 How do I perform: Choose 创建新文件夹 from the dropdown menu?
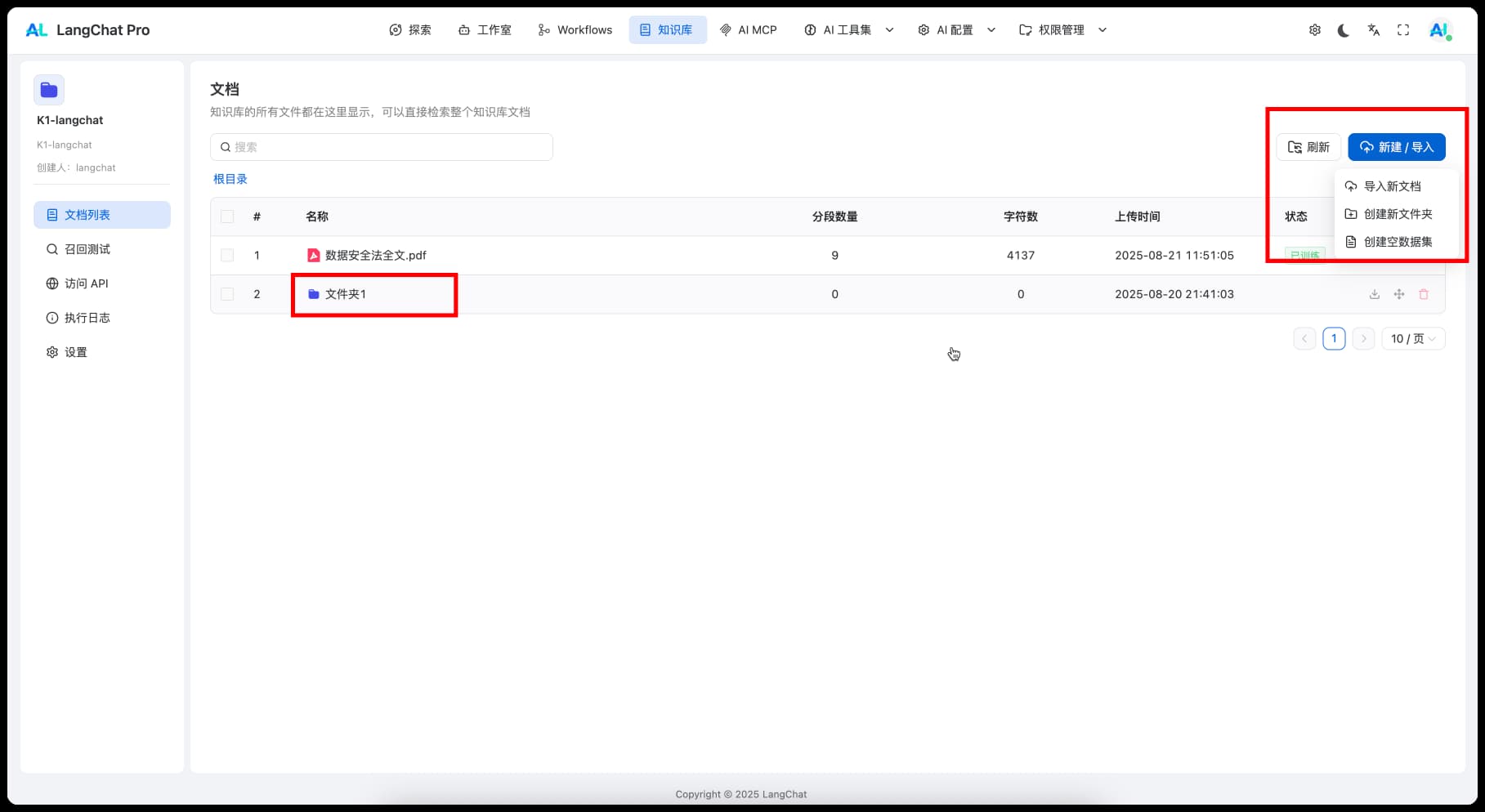pos(1398,214)
